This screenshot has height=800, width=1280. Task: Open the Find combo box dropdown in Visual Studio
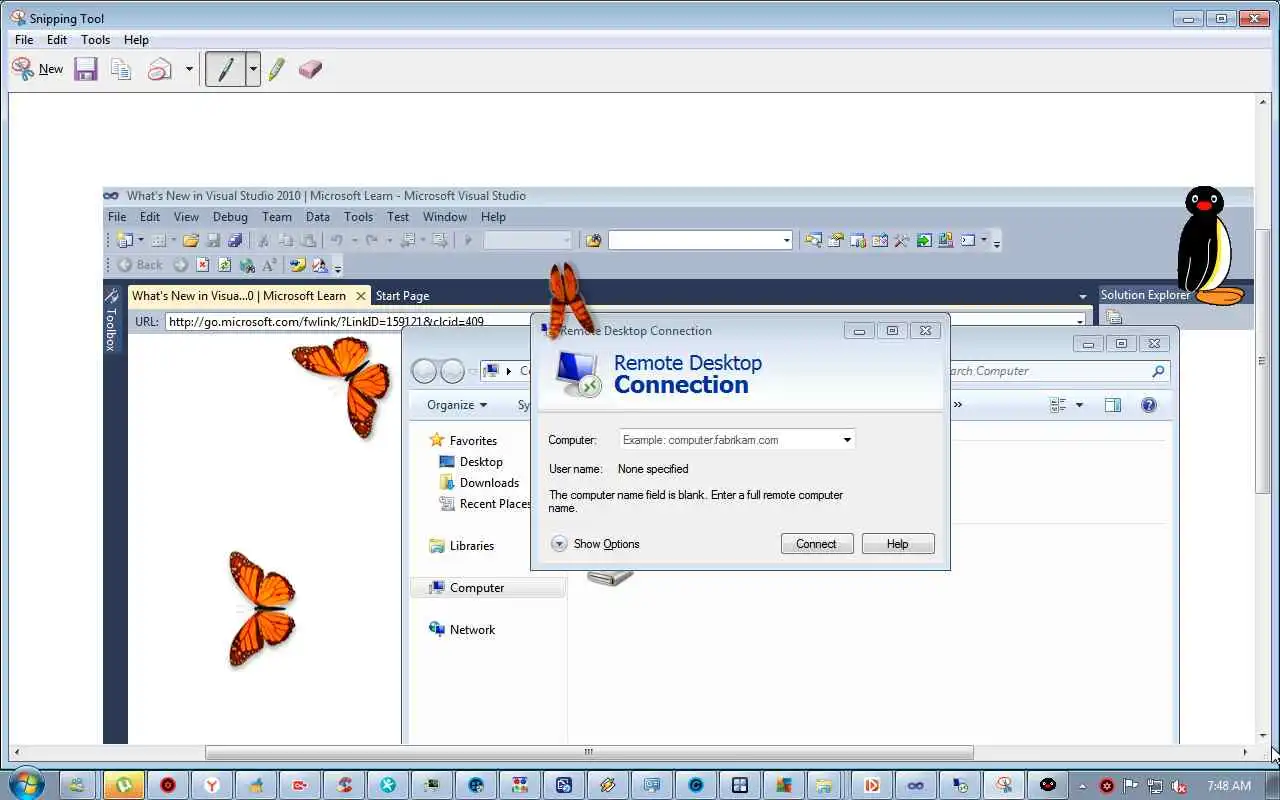[787, 240]
